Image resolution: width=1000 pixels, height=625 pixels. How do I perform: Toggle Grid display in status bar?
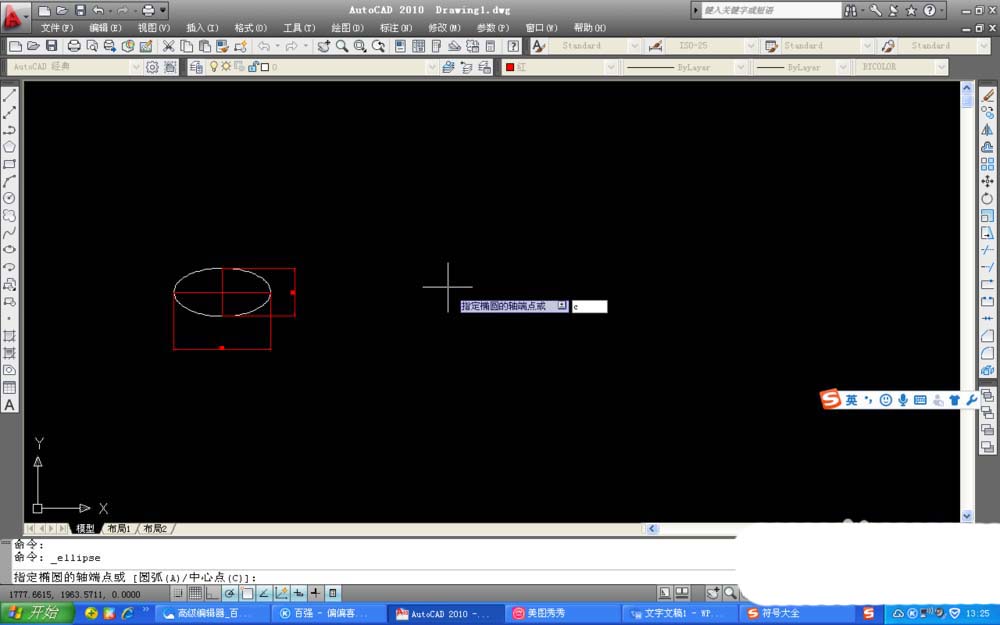click(195, 593)
